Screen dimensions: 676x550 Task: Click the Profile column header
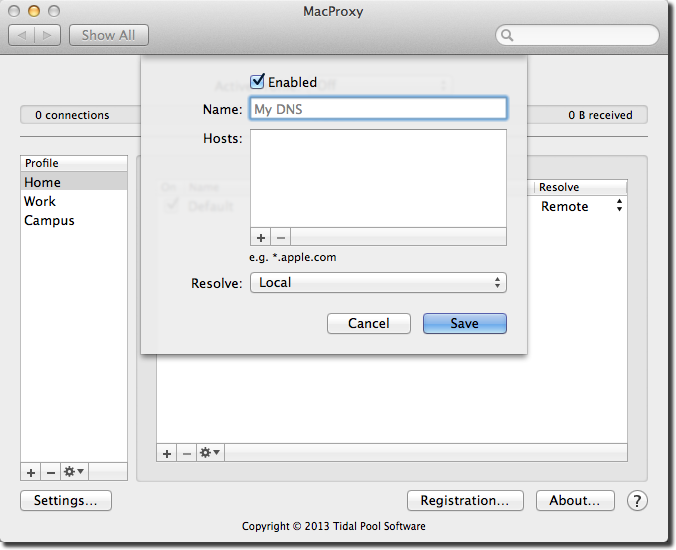(x=74, y=163)
